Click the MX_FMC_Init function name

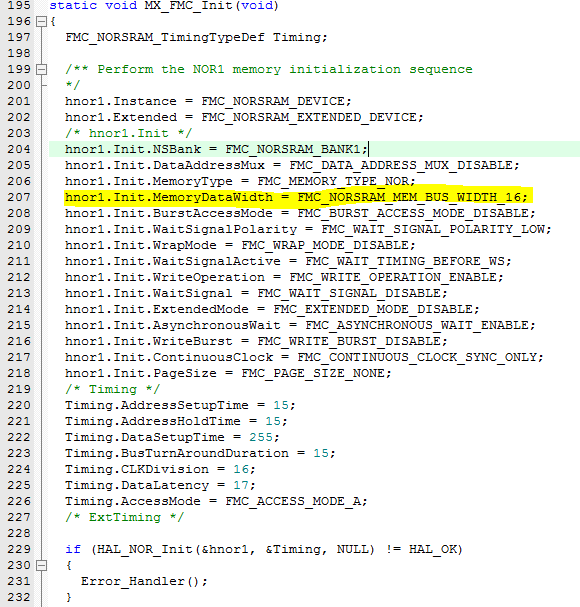[x=190, y=6]
